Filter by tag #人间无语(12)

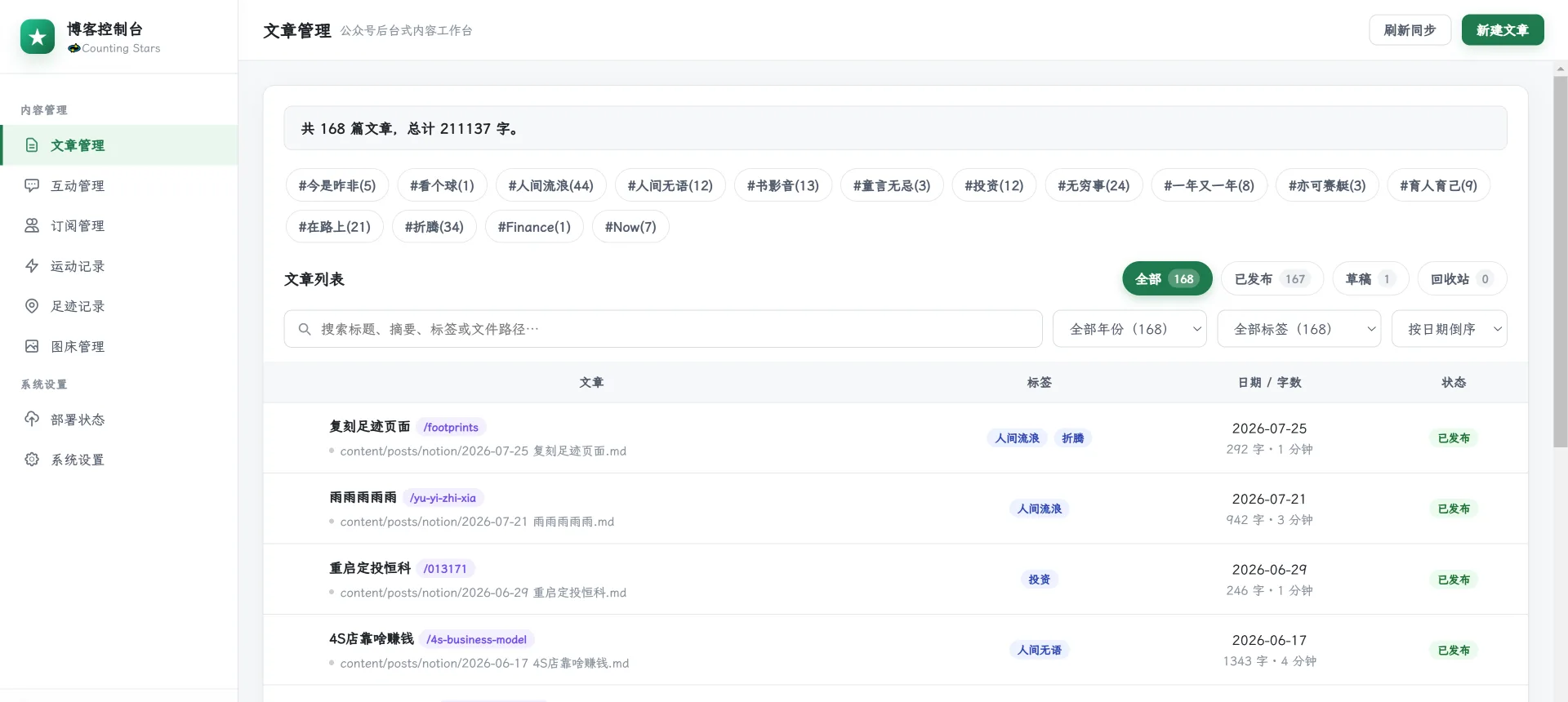[670, 185]
